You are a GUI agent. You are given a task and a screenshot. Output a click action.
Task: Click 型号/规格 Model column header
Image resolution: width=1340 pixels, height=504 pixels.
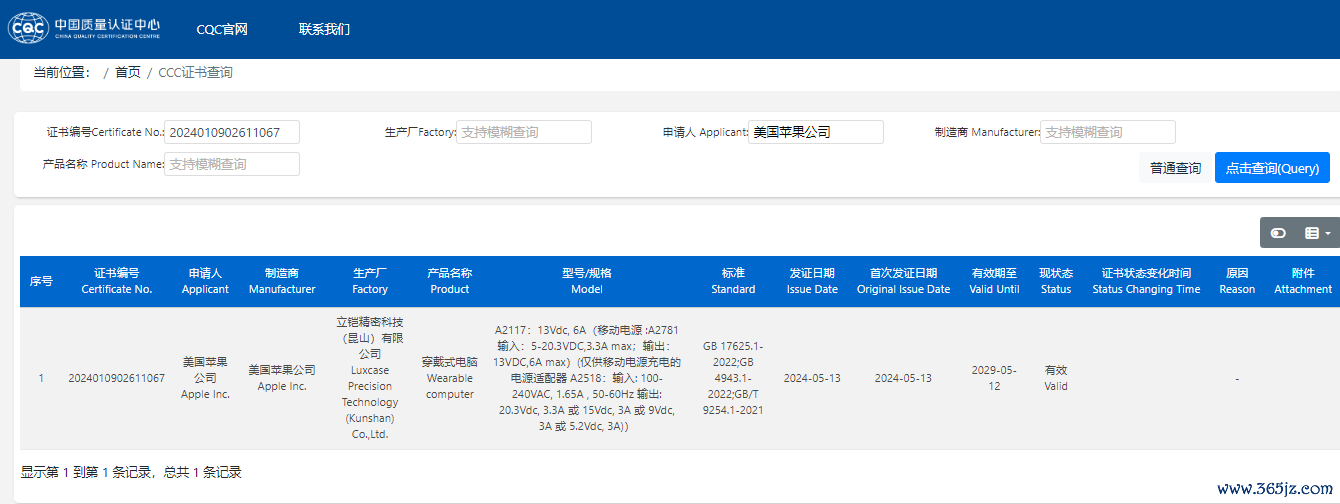point(587,281)
